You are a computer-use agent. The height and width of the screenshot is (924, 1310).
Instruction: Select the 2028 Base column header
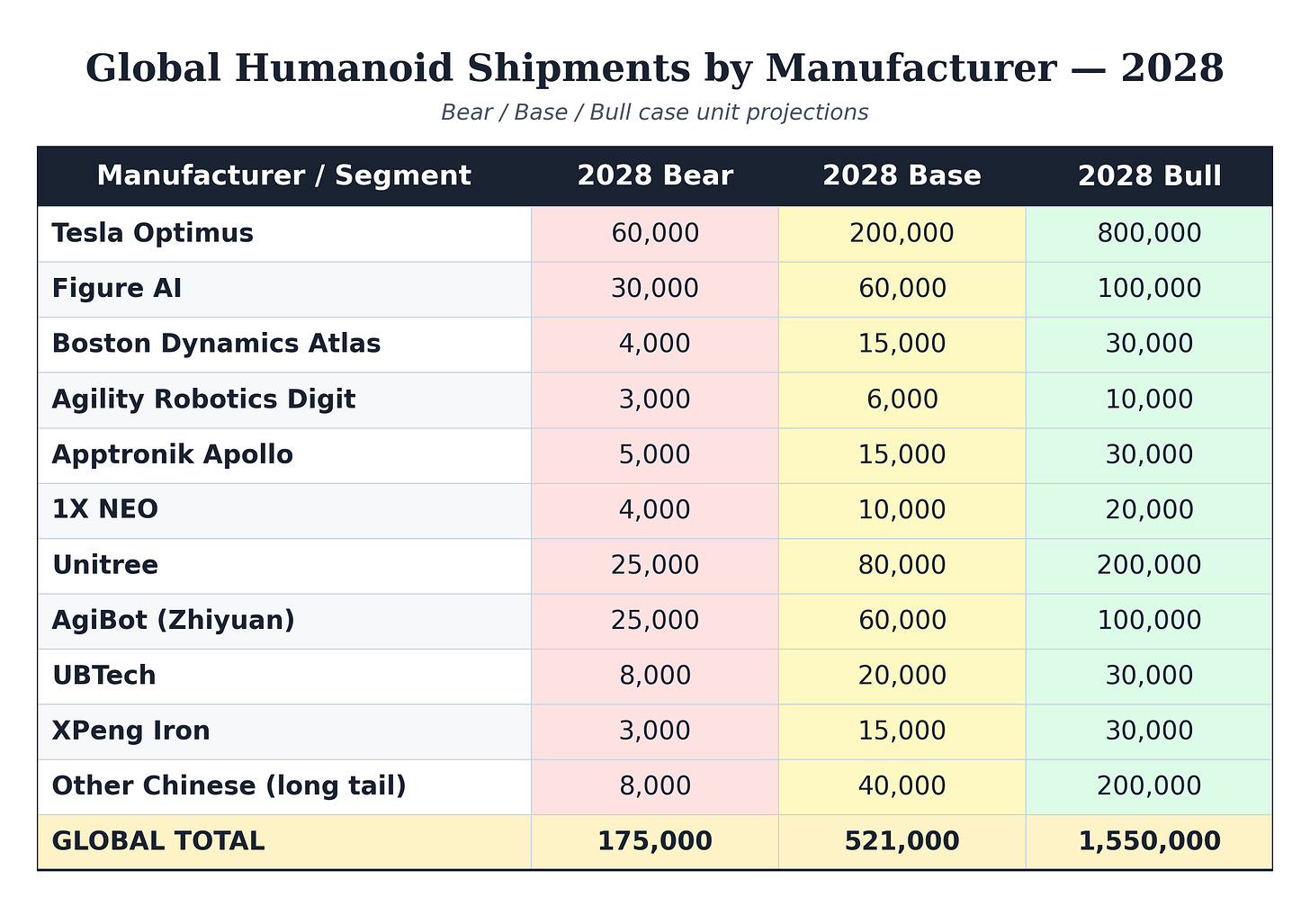coord(902,175)
